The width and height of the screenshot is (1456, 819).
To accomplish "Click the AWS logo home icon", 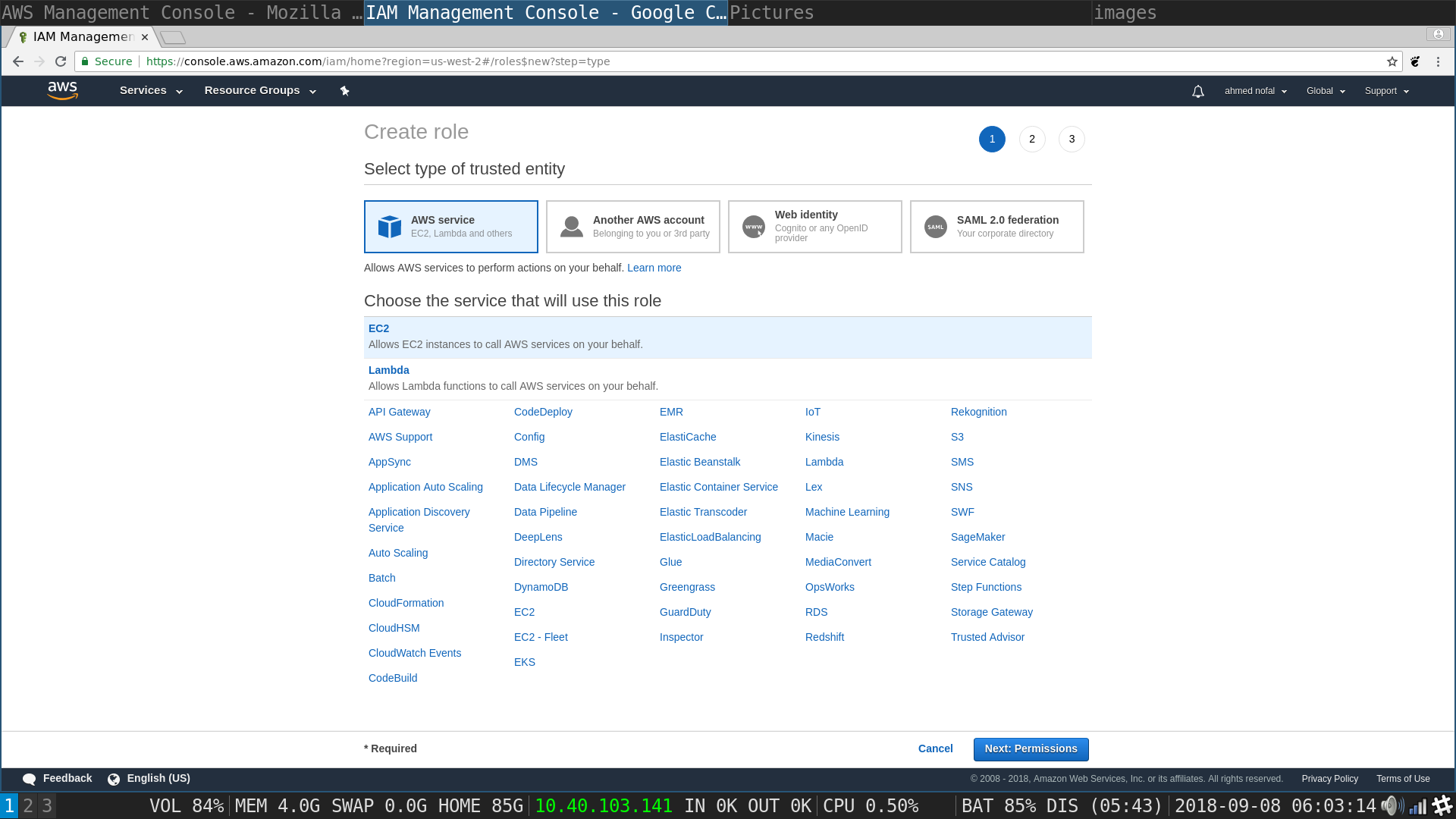I will [x=62, y=90].
